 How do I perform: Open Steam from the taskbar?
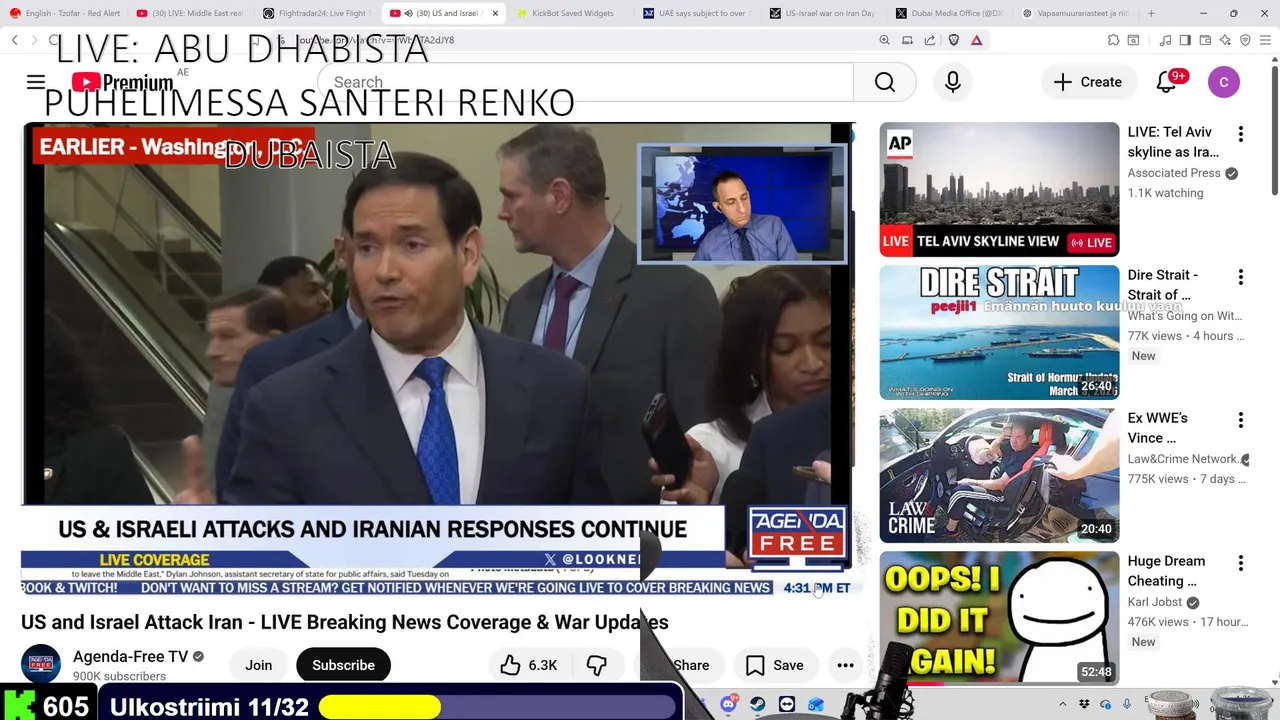pos(757,705)
